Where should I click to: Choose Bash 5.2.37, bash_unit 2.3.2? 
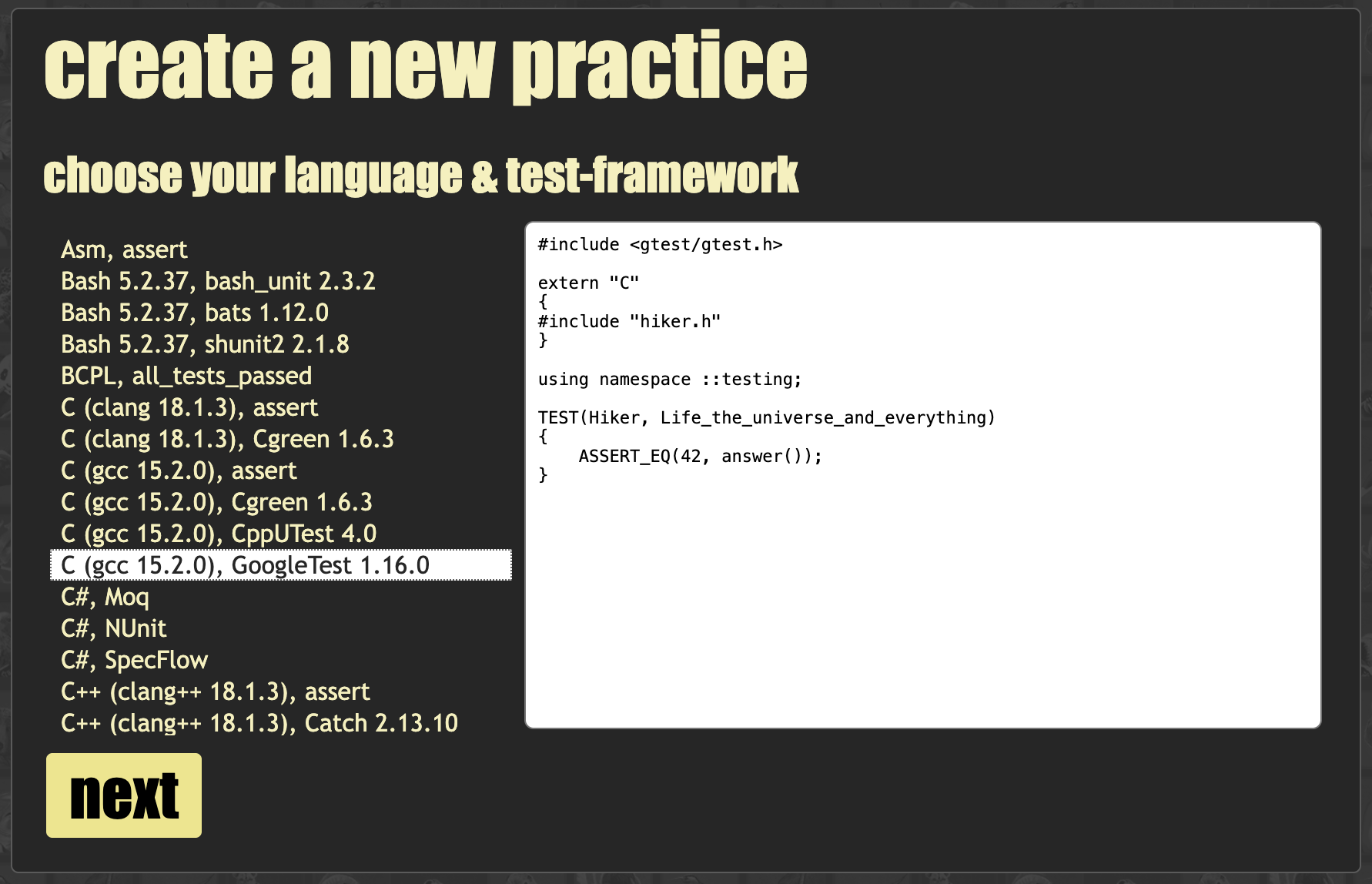(x=218, y=281)
